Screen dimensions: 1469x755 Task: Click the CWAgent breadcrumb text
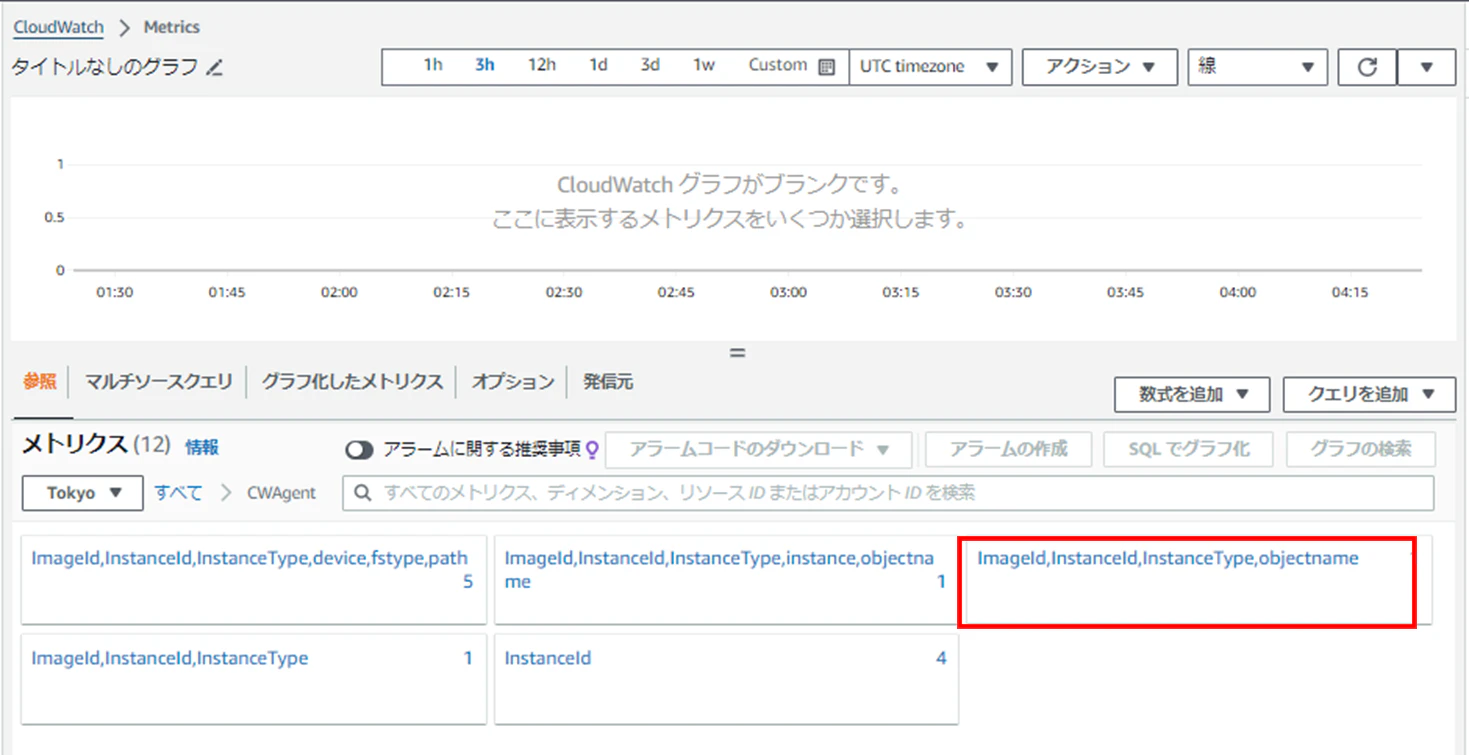pos(282,493)
